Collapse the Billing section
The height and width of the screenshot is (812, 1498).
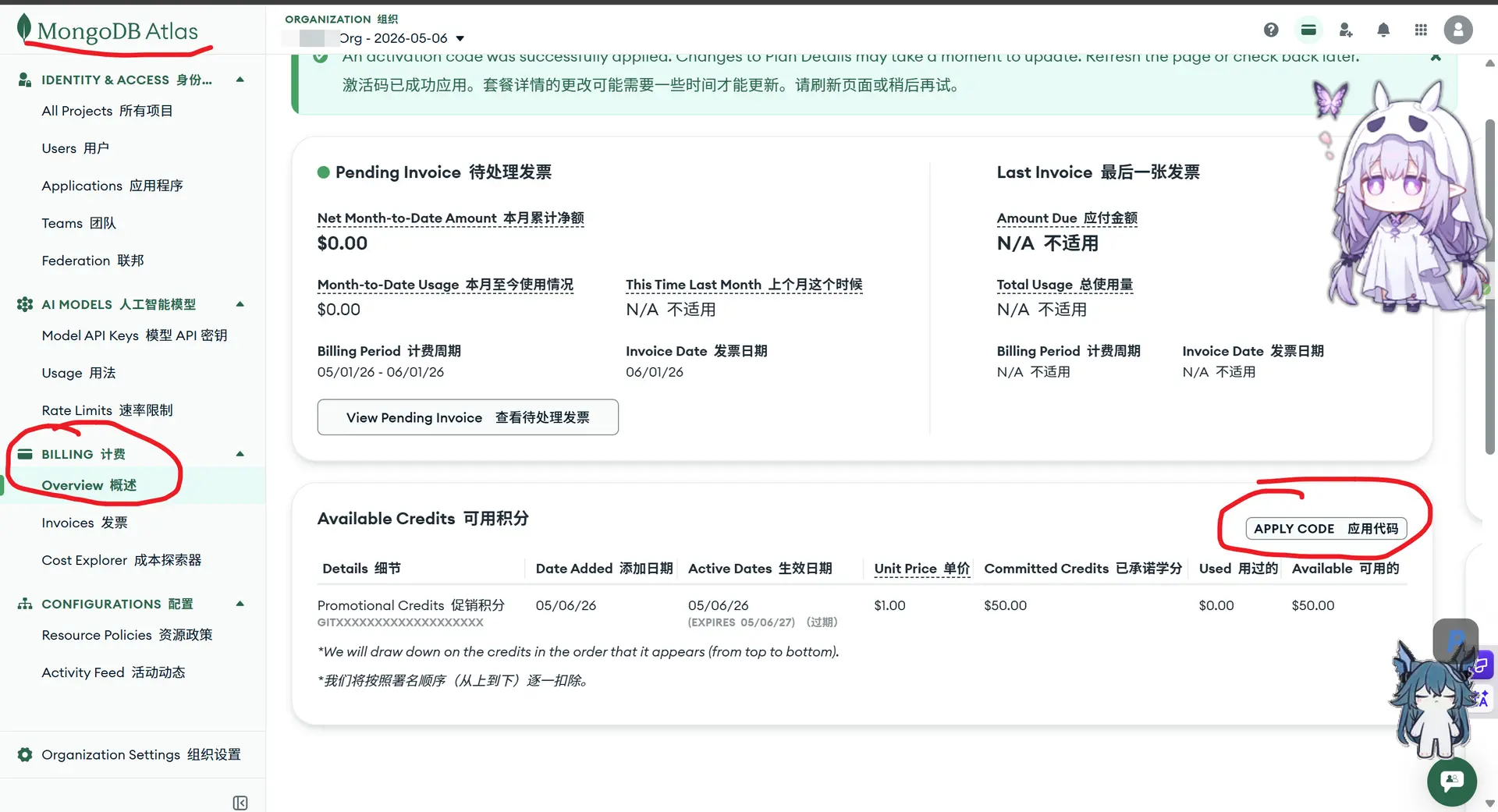click(240, 454)
